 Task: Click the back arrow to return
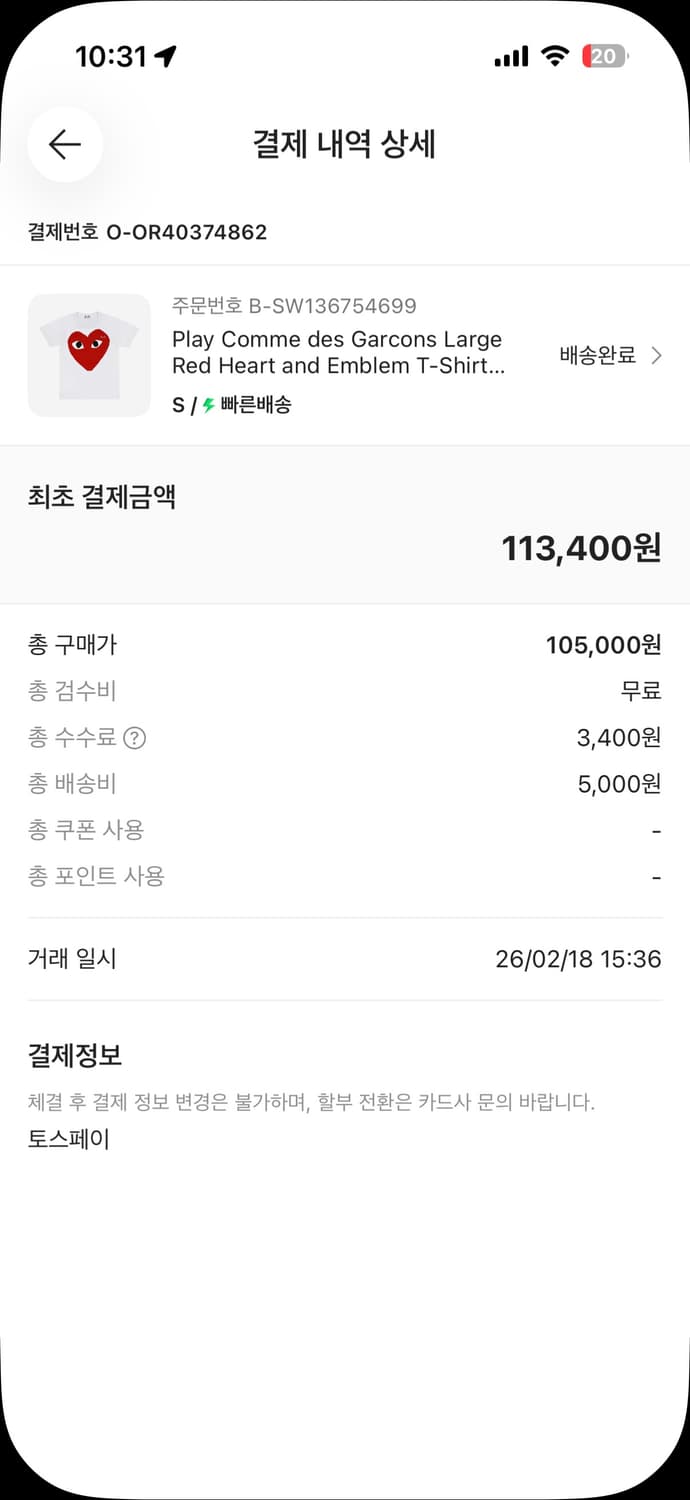pyautogui.click(x=64, y=144)
